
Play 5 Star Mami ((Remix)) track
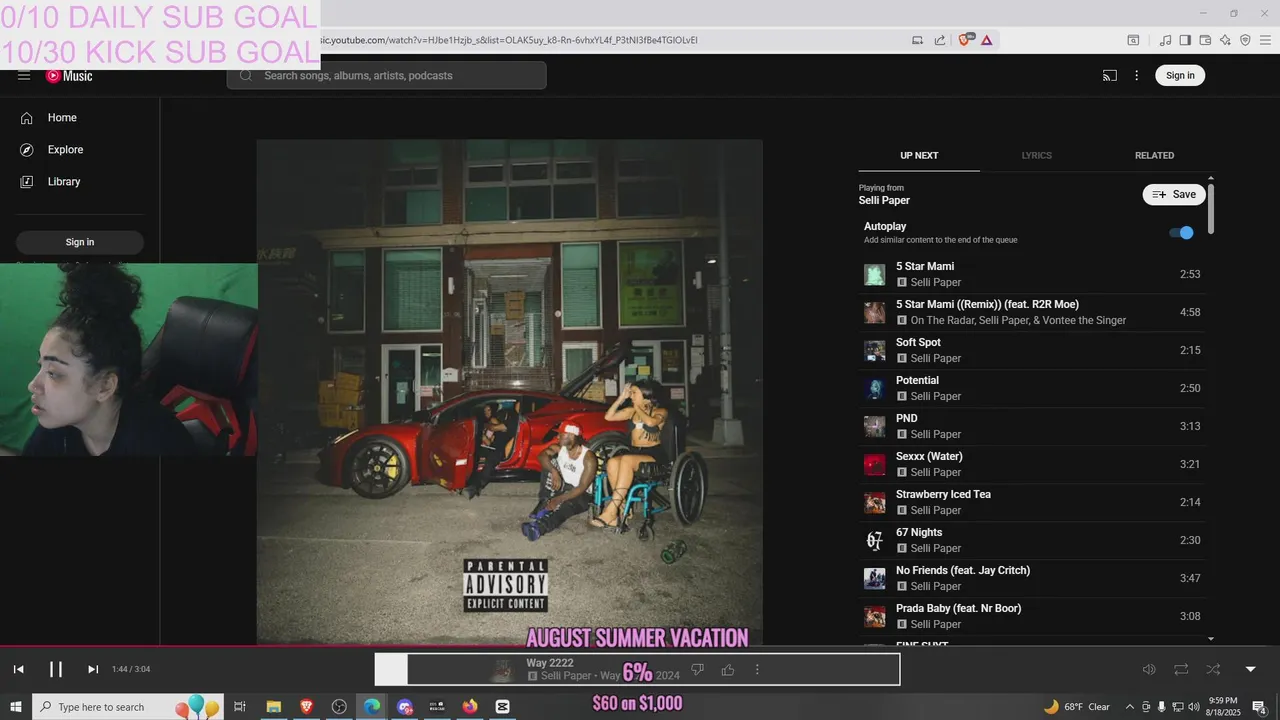1032,312
